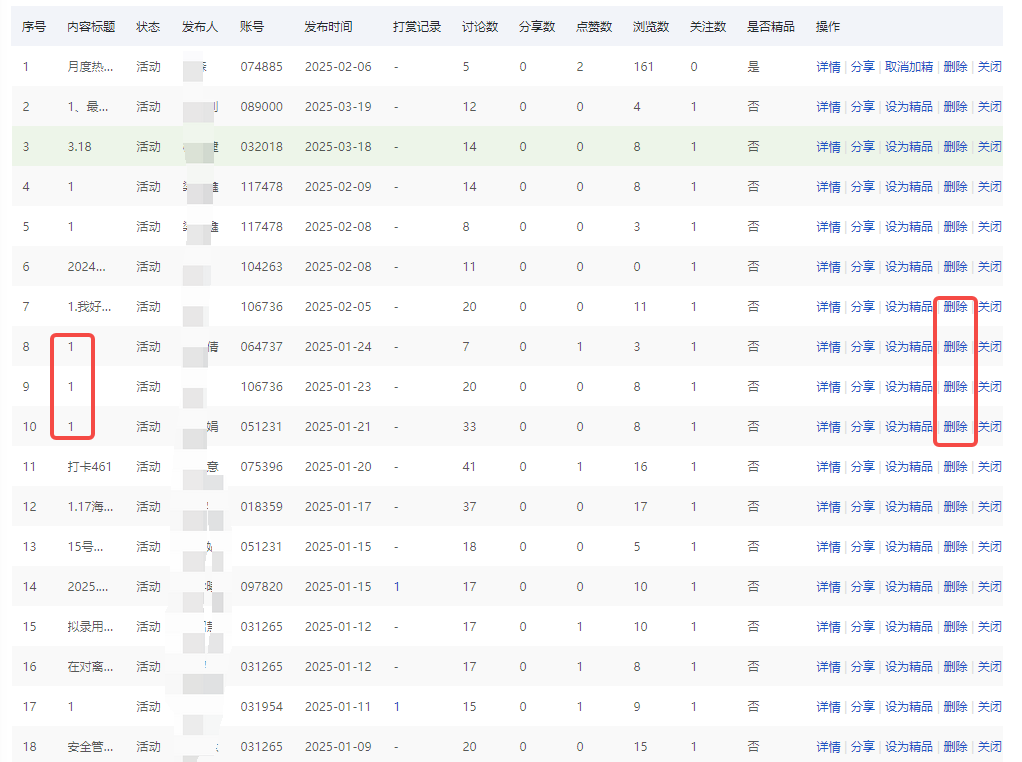Click 关闭 for row 17
Image resolution: width=1022 pixels, height=762 pixels.
coord(989,707)
